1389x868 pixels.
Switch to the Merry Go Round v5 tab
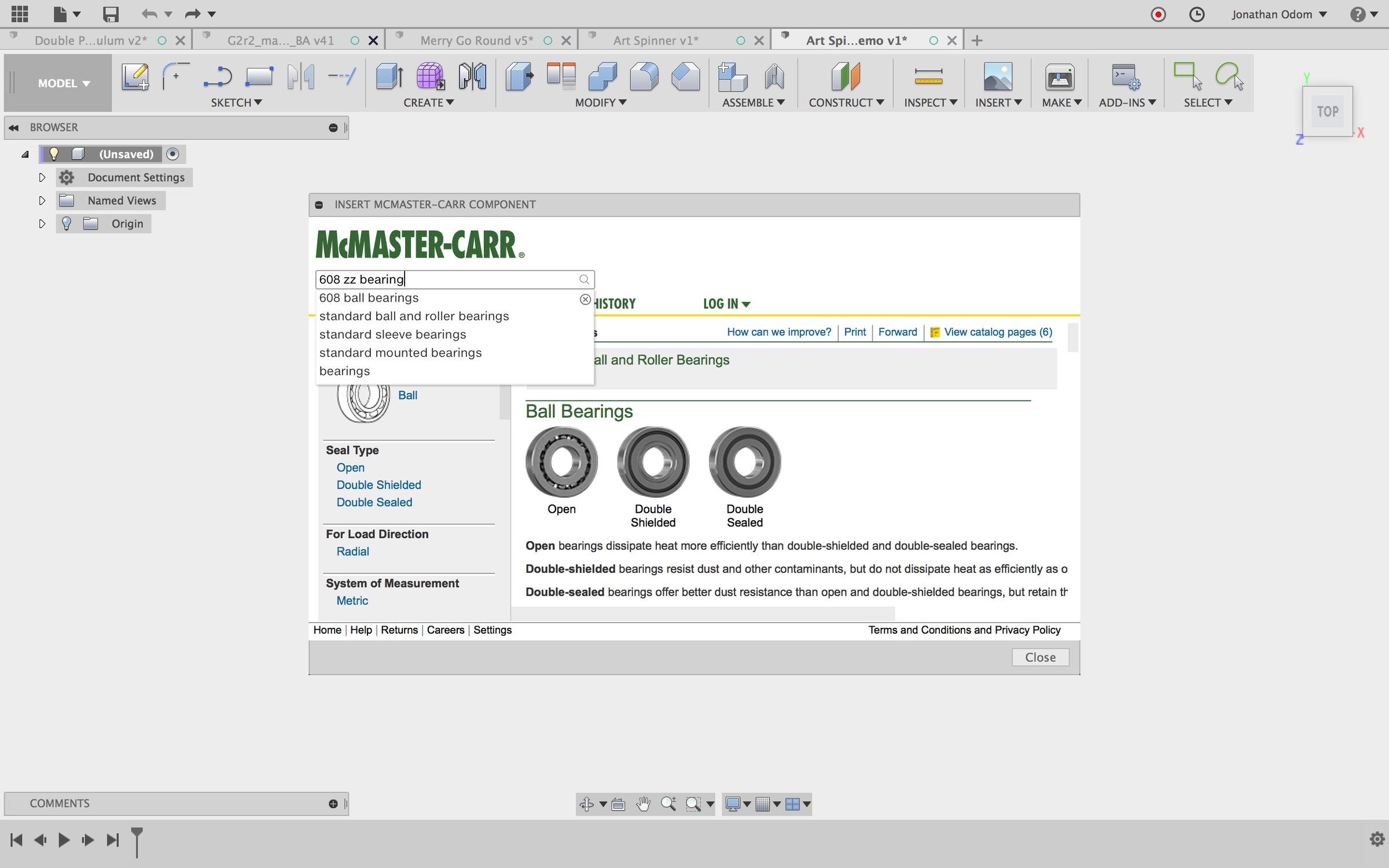476,41
